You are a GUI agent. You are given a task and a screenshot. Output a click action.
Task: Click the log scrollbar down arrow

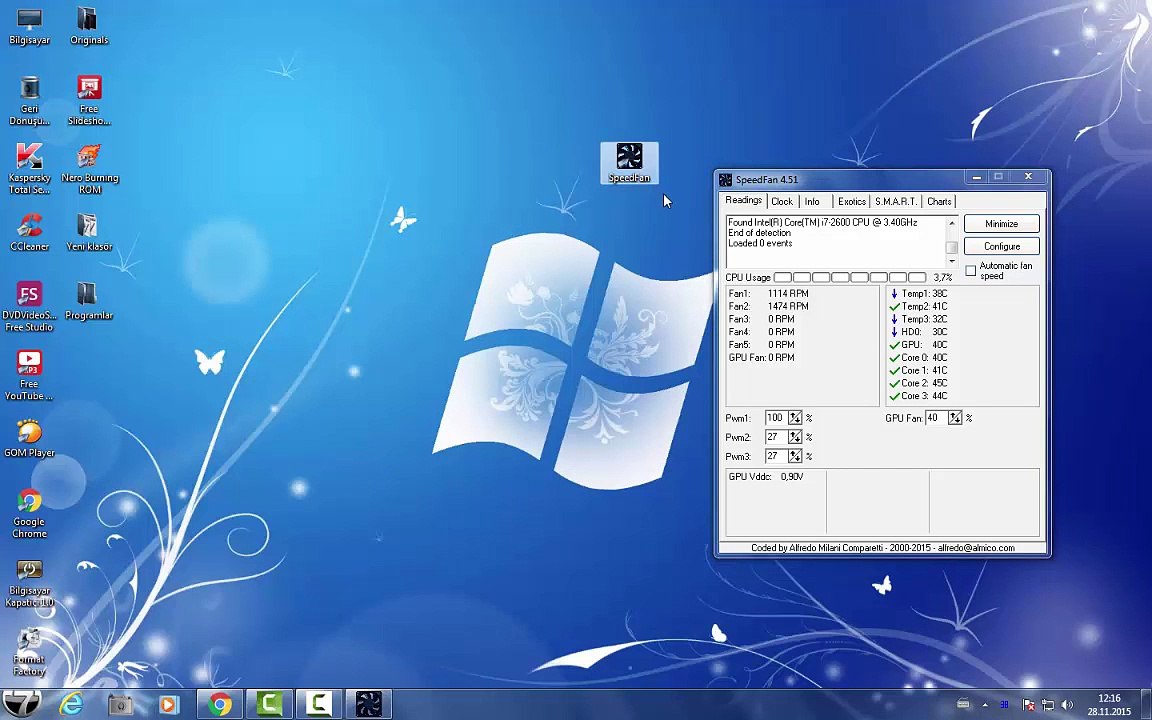coord(952,261)
